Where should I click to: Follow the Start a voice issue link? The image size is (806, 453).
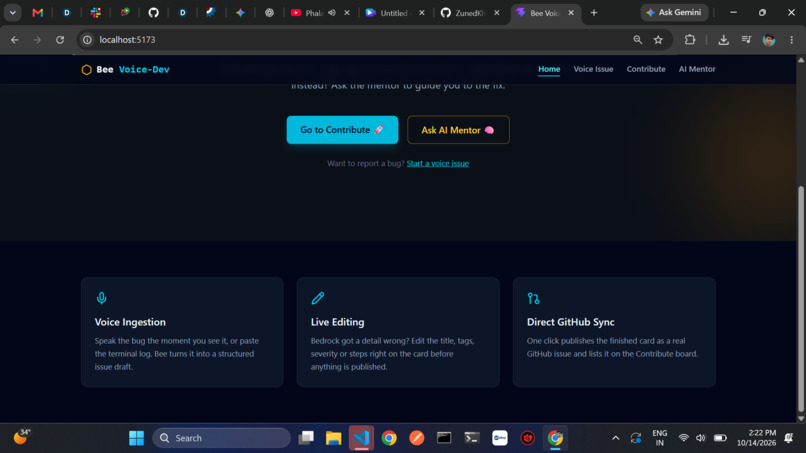point(437,164)
